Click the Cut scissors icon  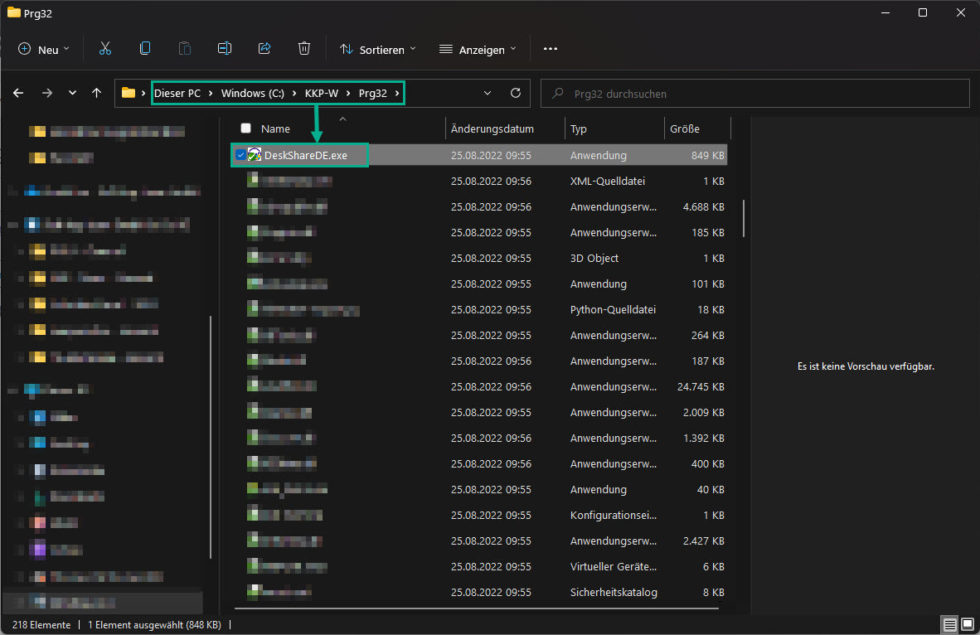click(105, 49)
